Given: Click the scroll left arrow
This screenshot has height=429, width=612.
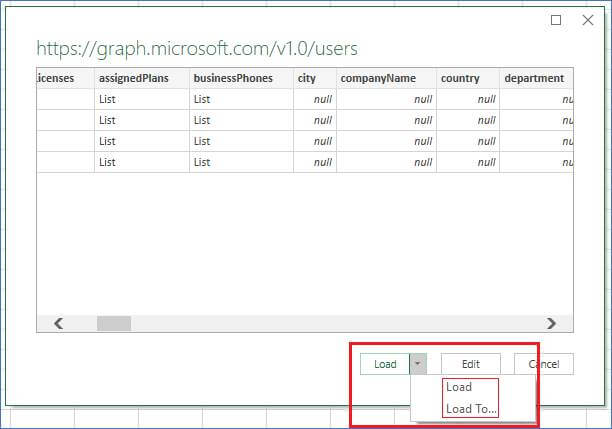Looking at the screenshot, I should click(59, 323).
